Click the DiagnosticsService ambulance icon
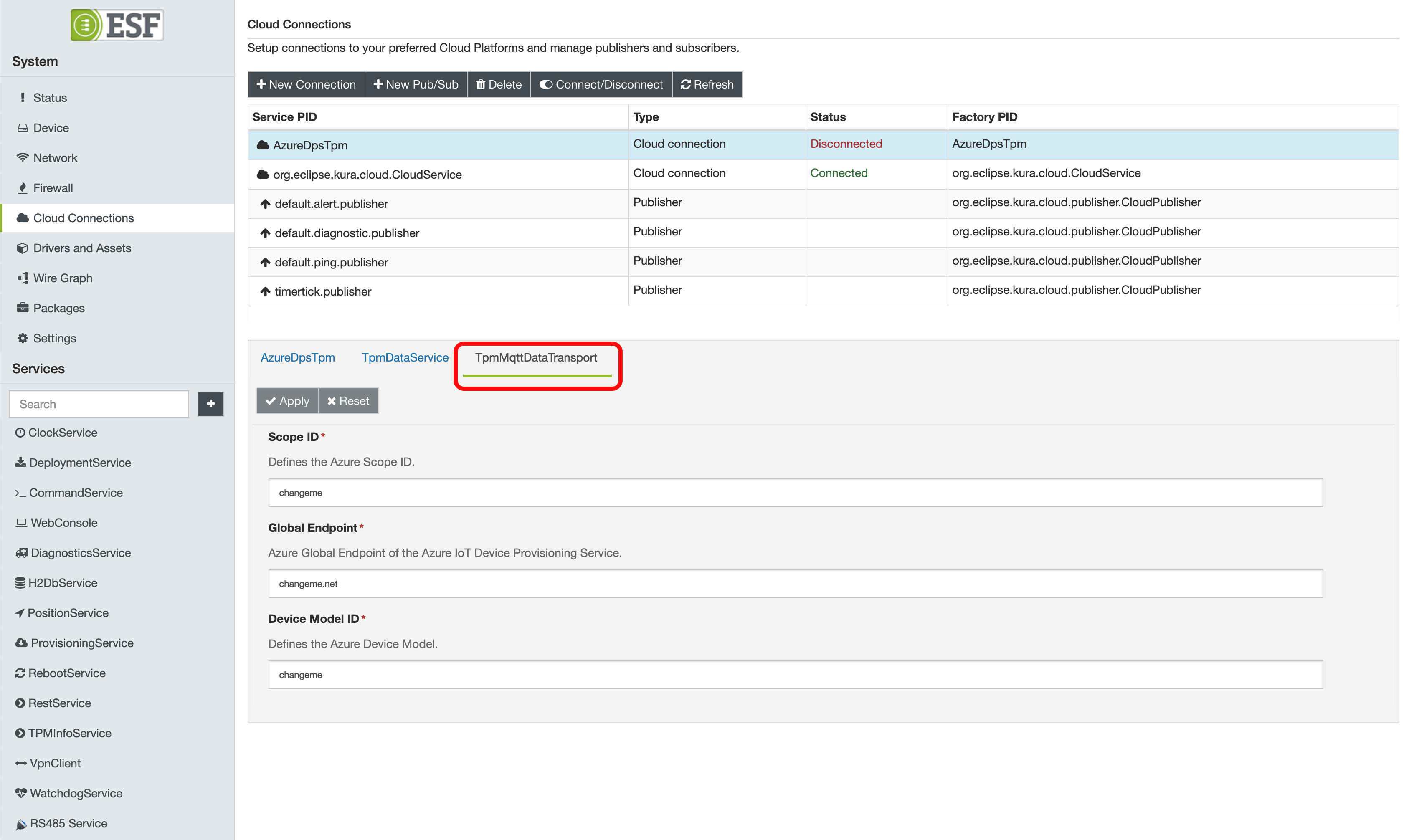Image resolution: width=1409 pixels, height=840 pixels. (22, 553)
